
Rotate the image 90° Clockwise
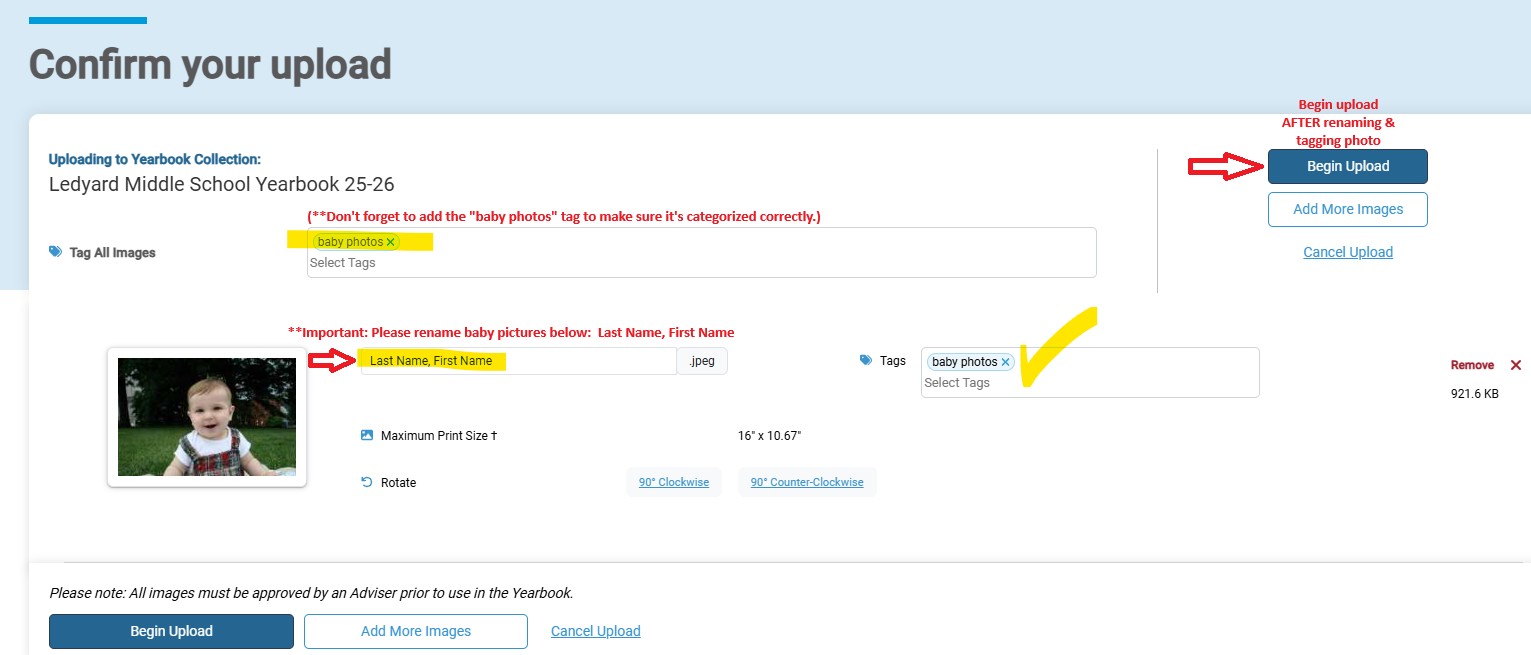coord(674,482)
